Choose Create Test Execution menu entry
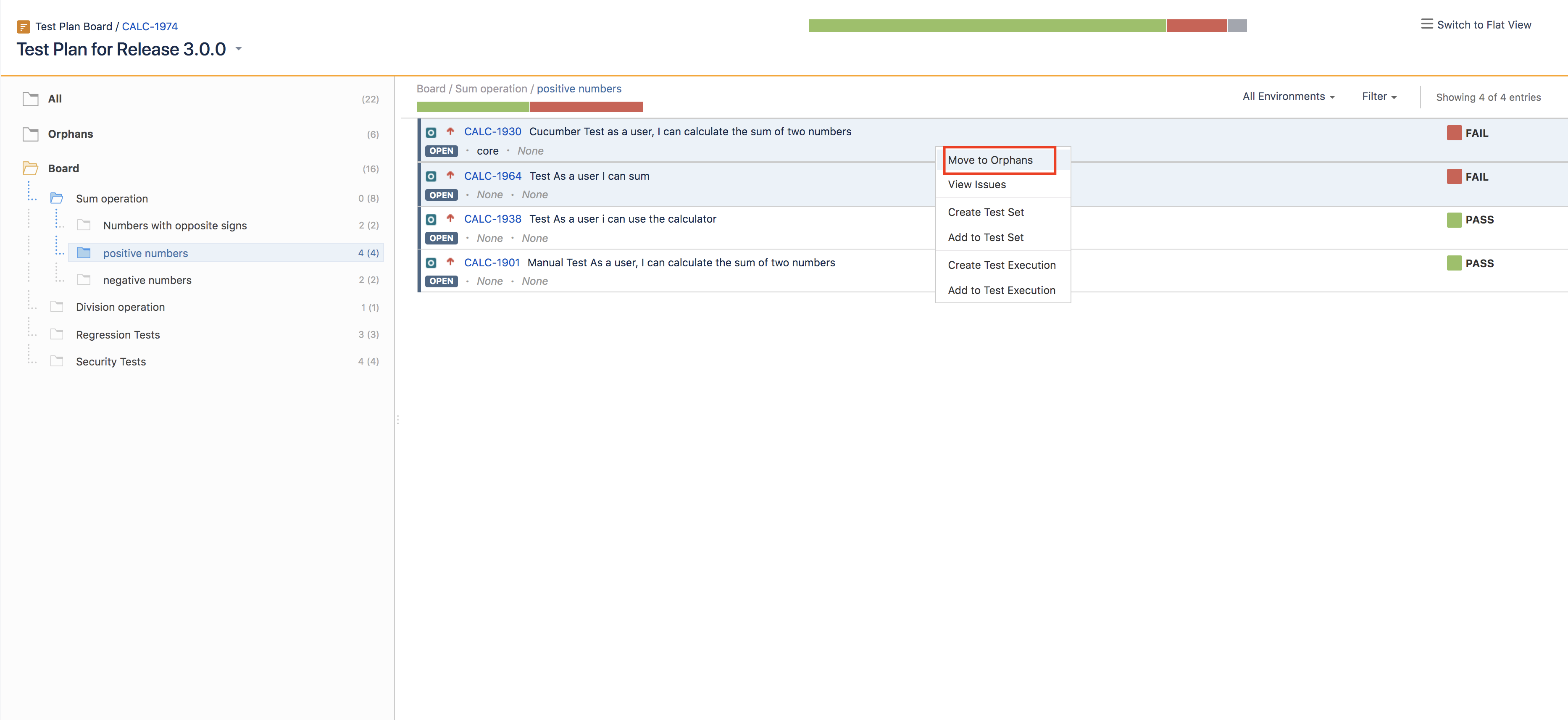Viewport: 1568px width, 720px height. tap(1002, 265)
